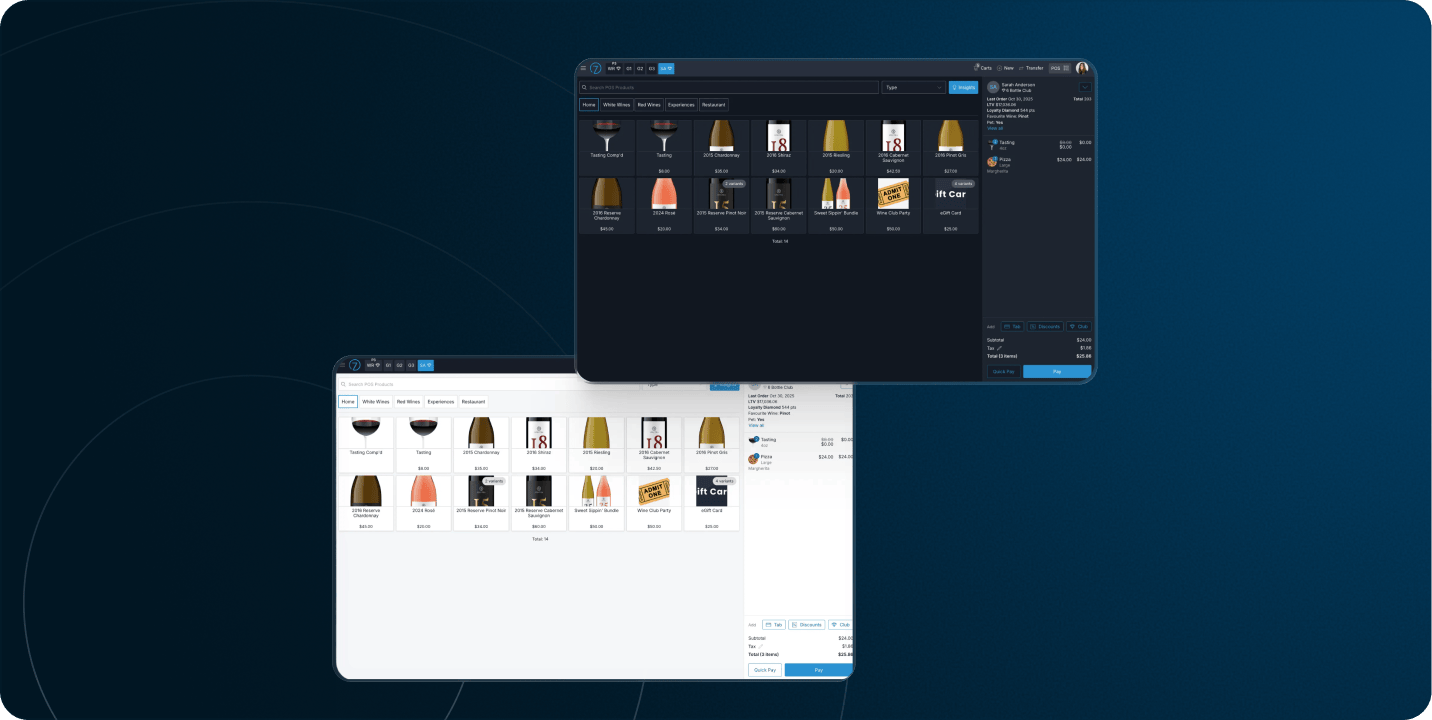This screenshot has height=720, width=1432.
Task: Click the Pay button in dark window
Action: 1057,371
